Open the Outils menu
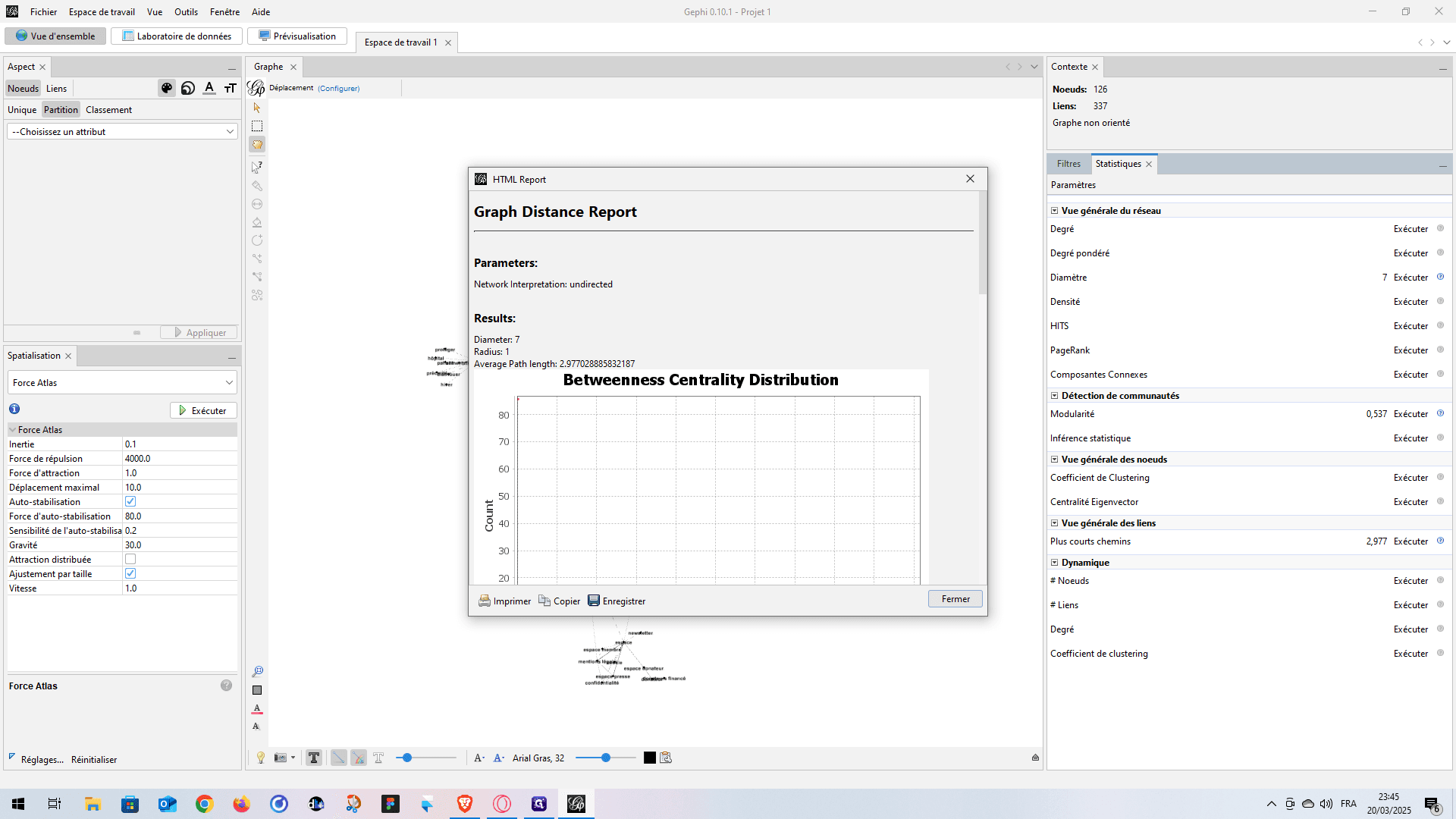1456x819 pixels. (x=186, y=11)
